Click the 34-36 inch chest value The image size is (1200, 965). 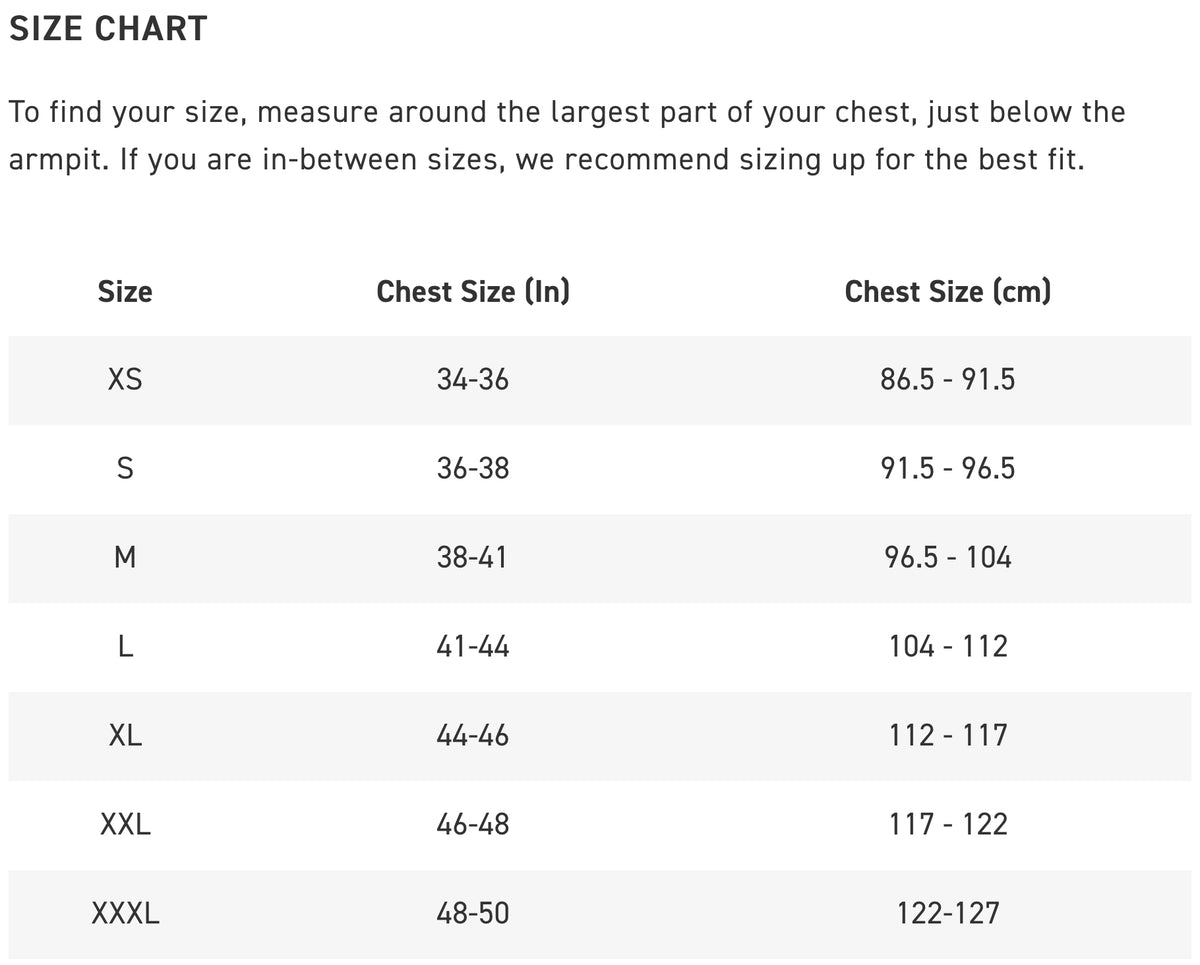tap(473, 380)
